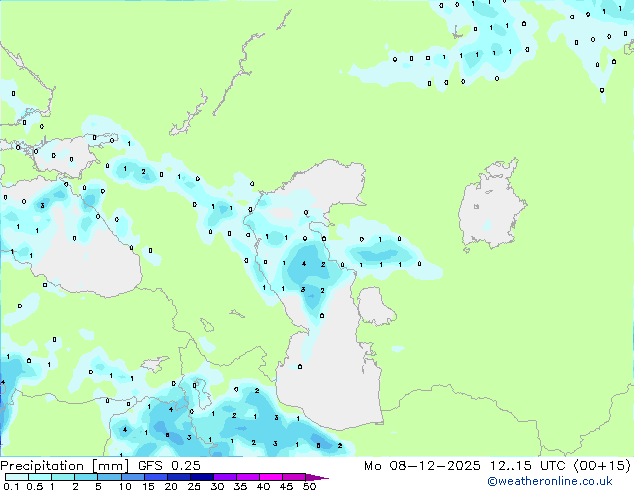Viewport: 634px width, 490px height.
Task: Click the 'Precipitation [mm]' title text
Action: point(65,466)
